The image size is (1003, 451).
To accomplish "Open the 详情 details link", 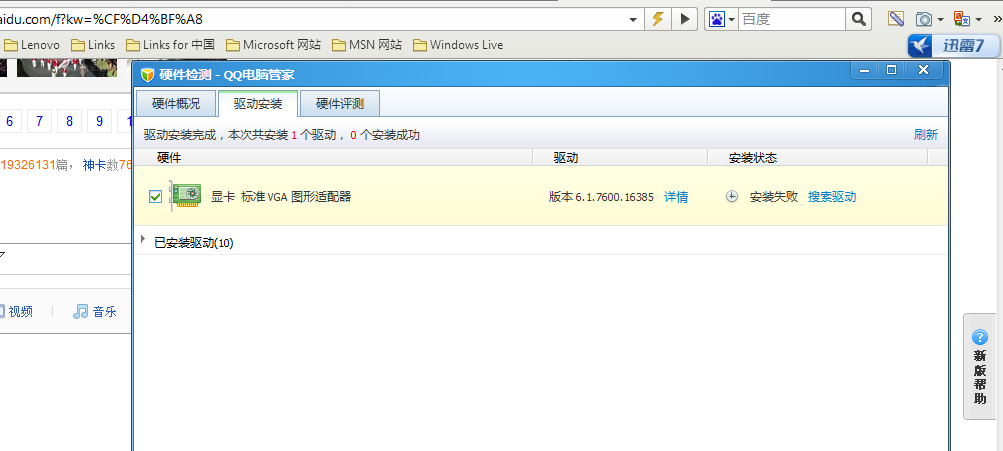I will click(676, 197).
